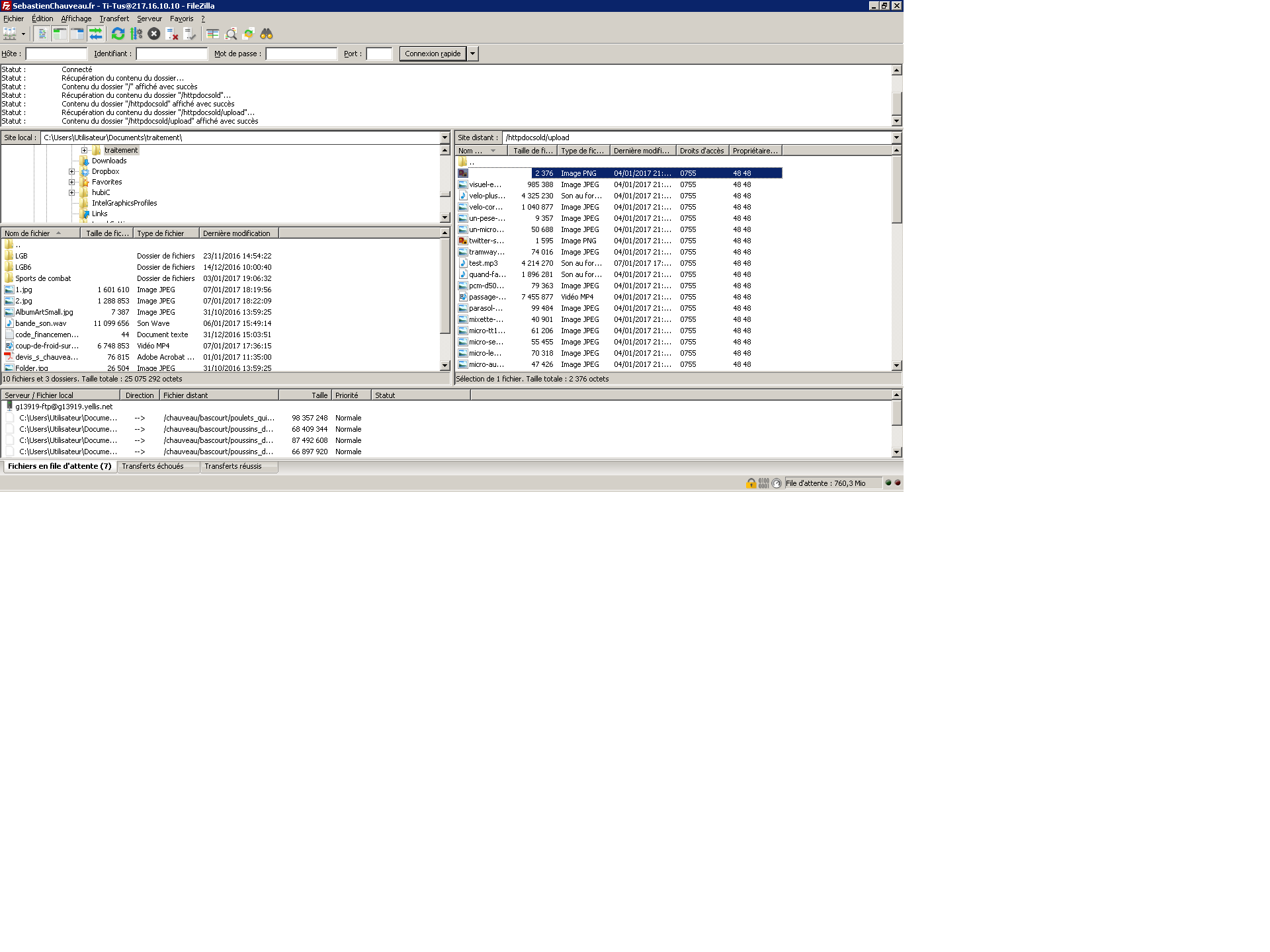Toggle transfer queue display
1270x952 pixels.
[x=95, y=34]
